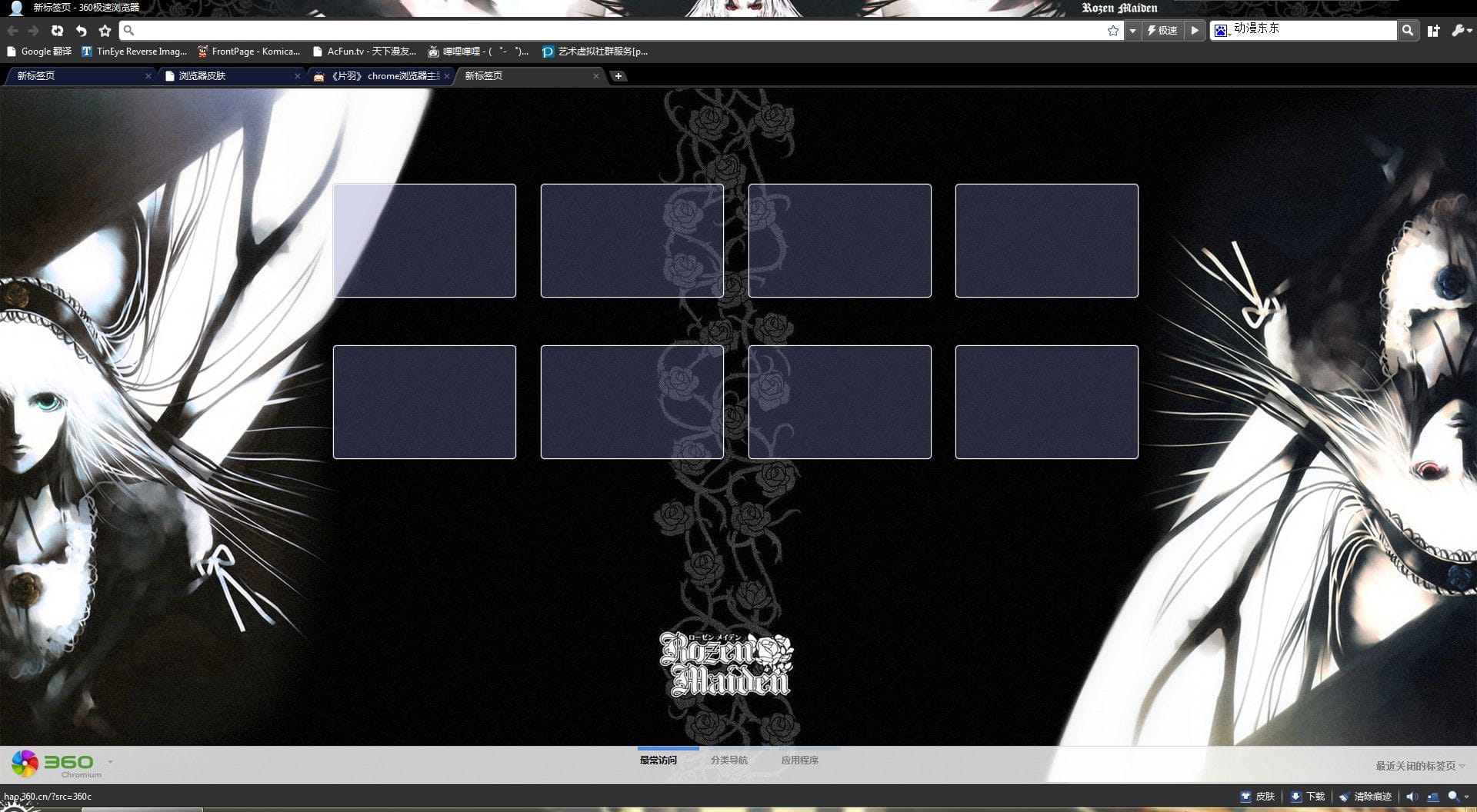Select the 应用程序 tab
Viewport: 1477px width, 812px height.
click(x=800, y=760)
